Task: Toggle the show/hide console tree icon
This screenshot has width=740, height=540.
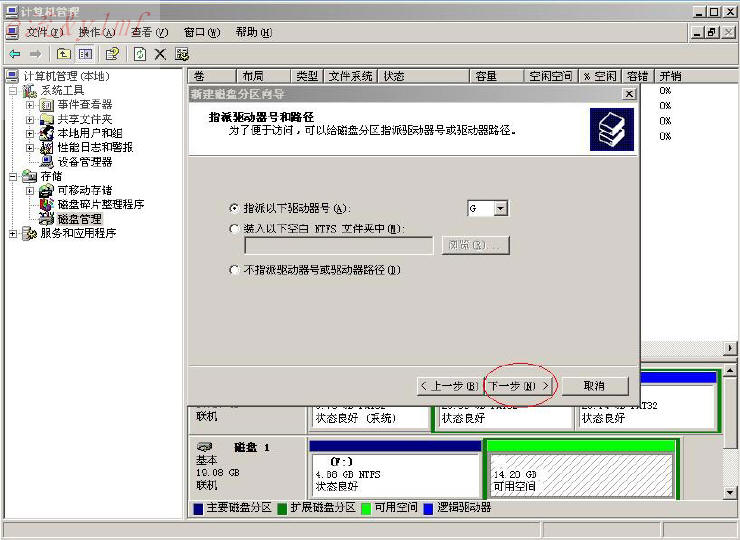Action: click(85, 54)
